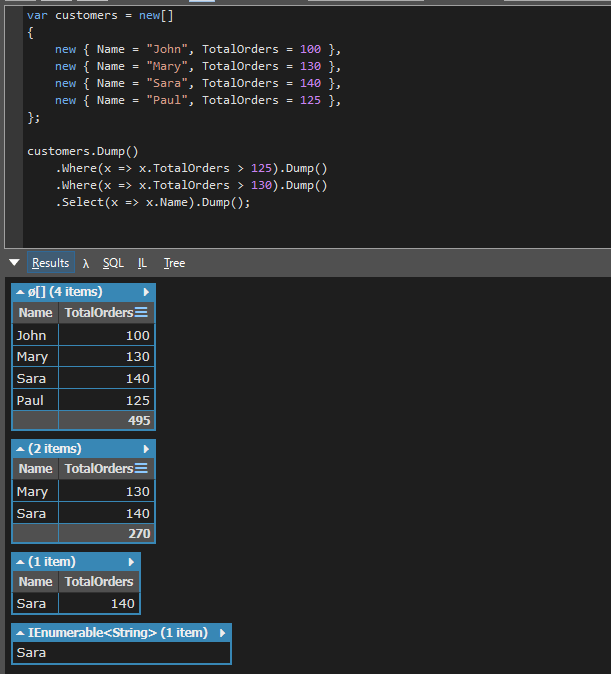Select the 125 value in the 4 items table

tap(106, 400)
